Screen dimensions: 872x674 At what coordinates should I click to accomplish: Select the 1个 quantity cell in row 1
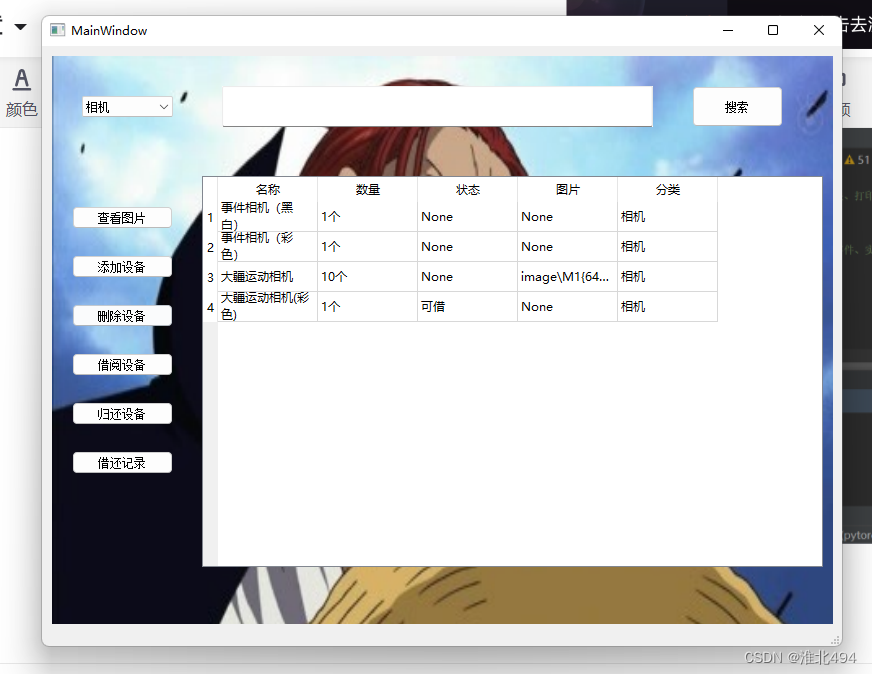pos(368,217)
